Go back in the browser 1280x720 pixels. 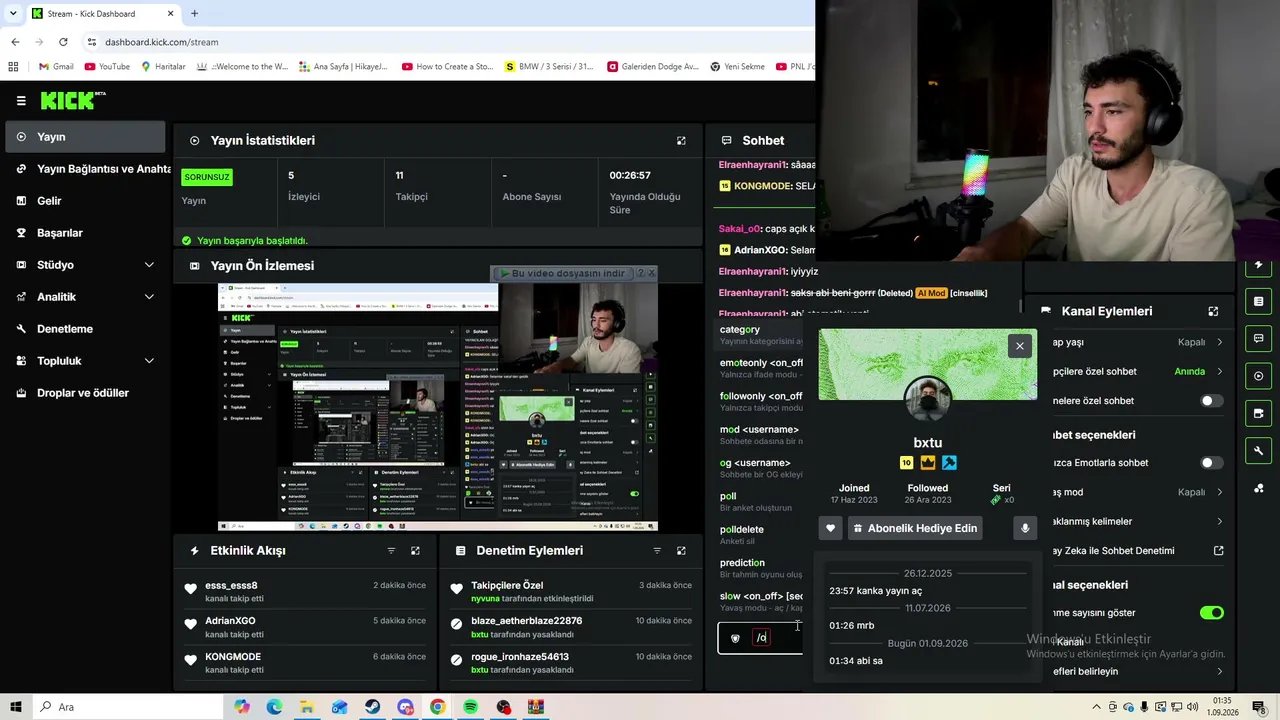tap(15, 42)
